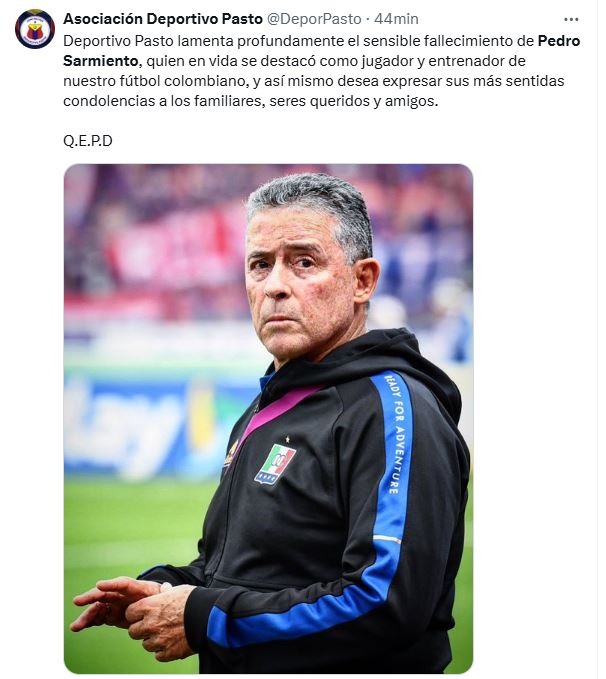Open the Deportivo Pasto profile avatar

click(x=35, y=29)
